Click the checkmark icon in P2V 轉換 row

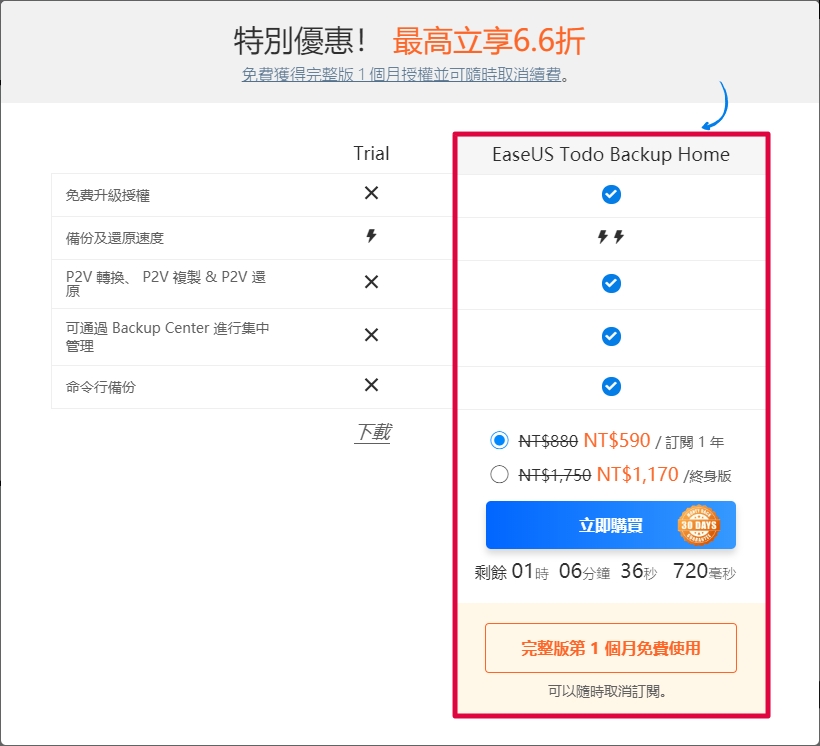pyautogui.click(x=611, y=284)
